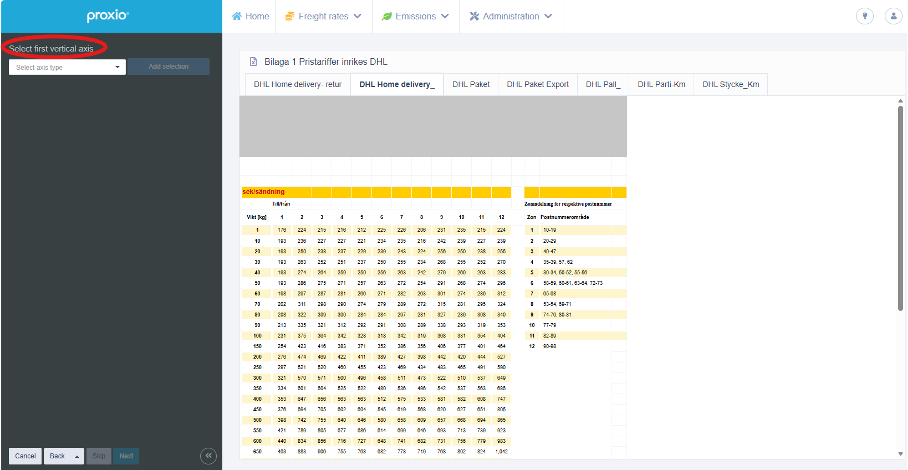Click the Add selection button
The height and width of the screenshot is (470, 908).
click(x=169, y=67)
